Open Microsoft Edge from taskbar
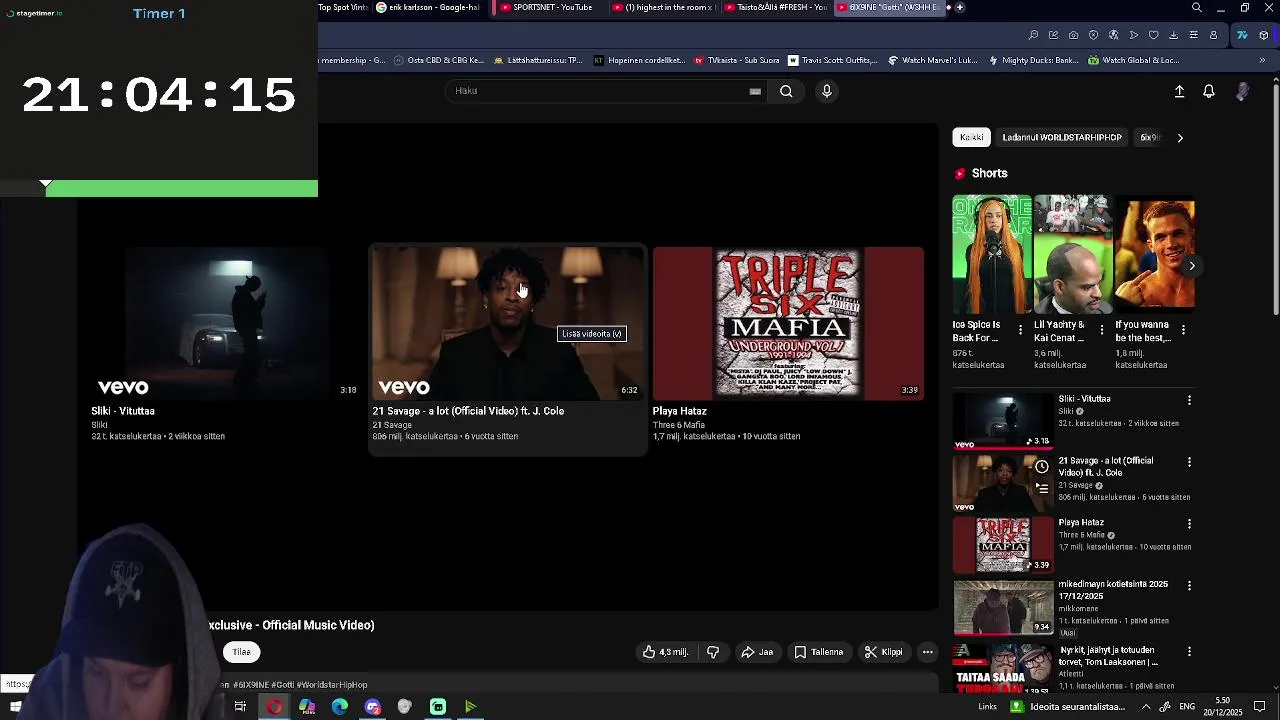 coord(340,707)
